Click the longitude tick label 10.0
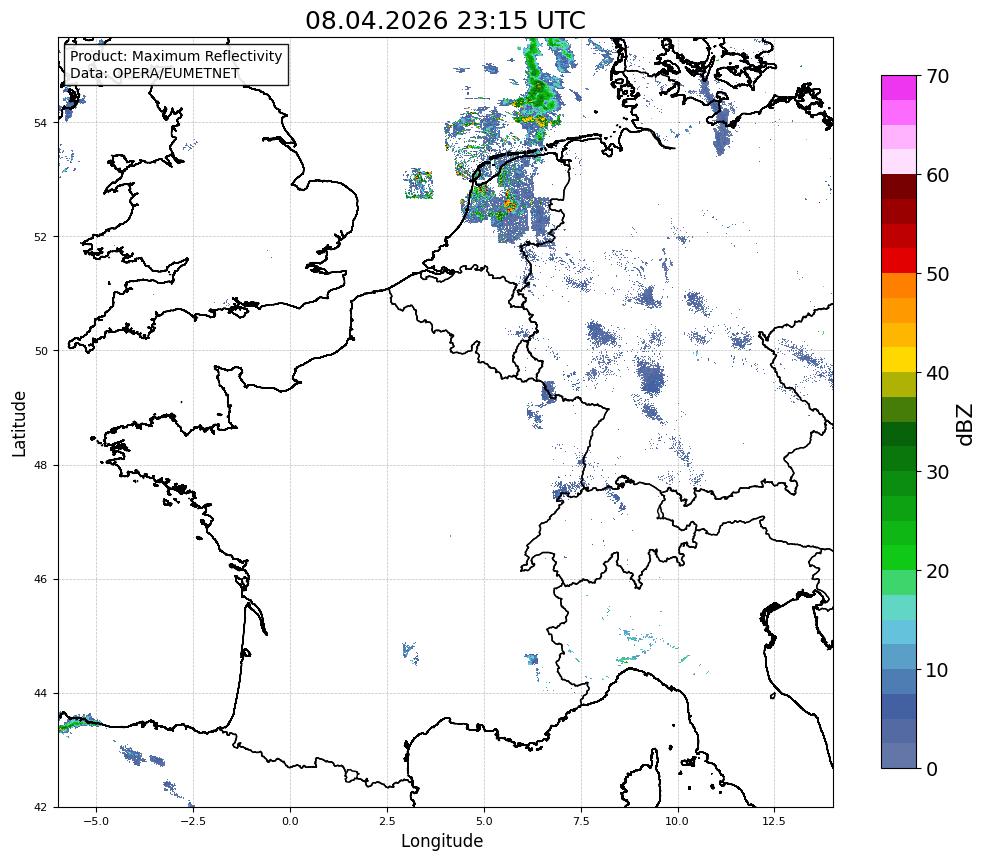 coord(677,821)
